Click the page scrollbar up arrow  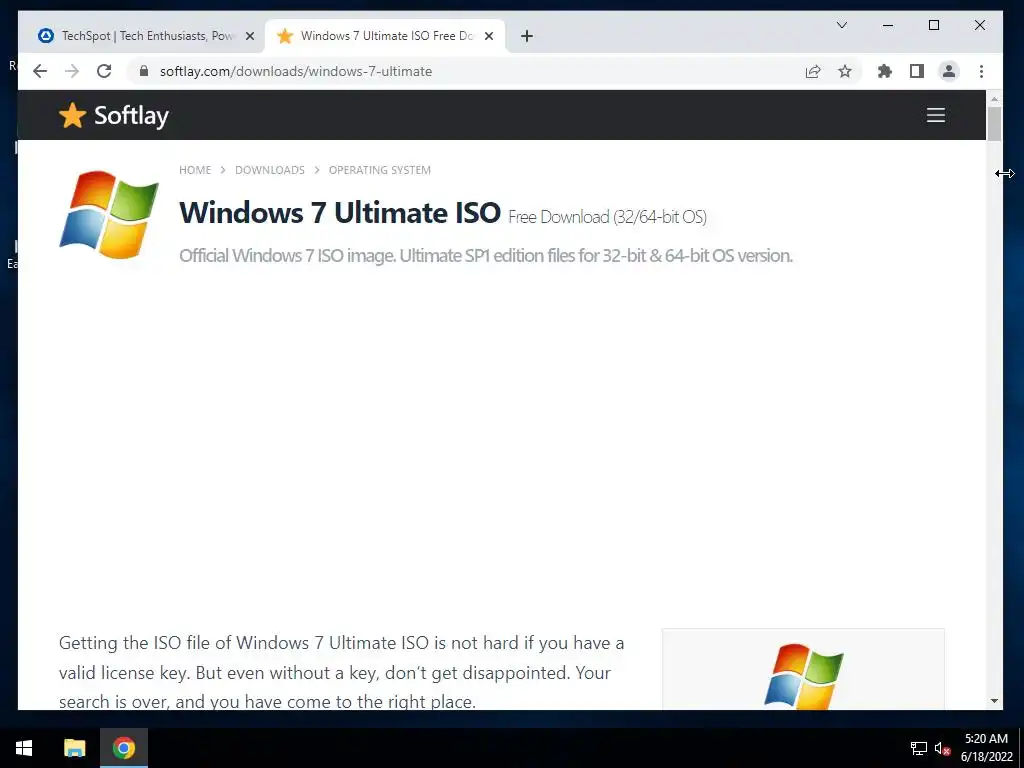(994, 99)
